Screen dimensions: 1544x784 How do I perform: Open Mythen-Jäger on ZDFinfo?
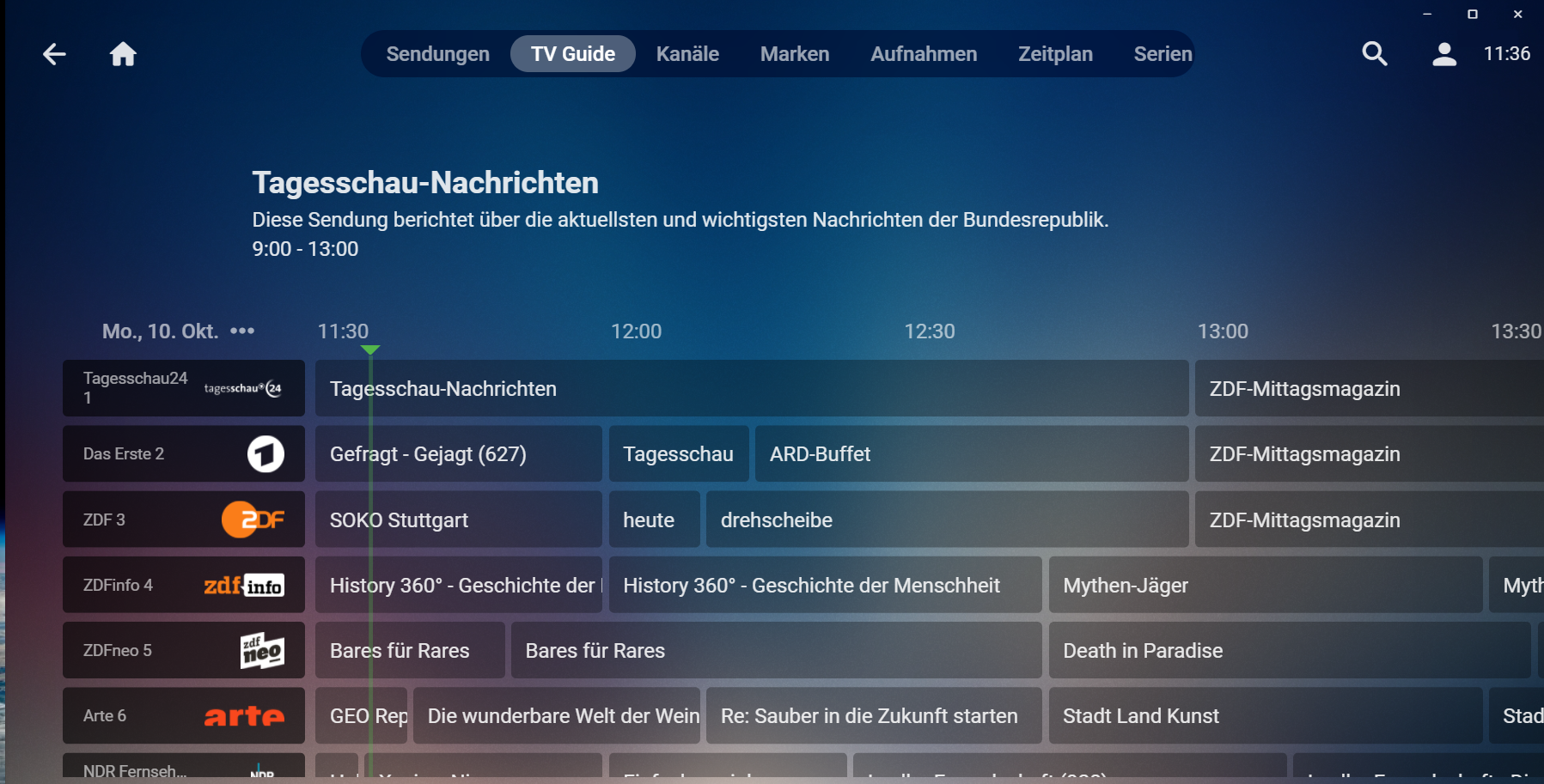1266,586
